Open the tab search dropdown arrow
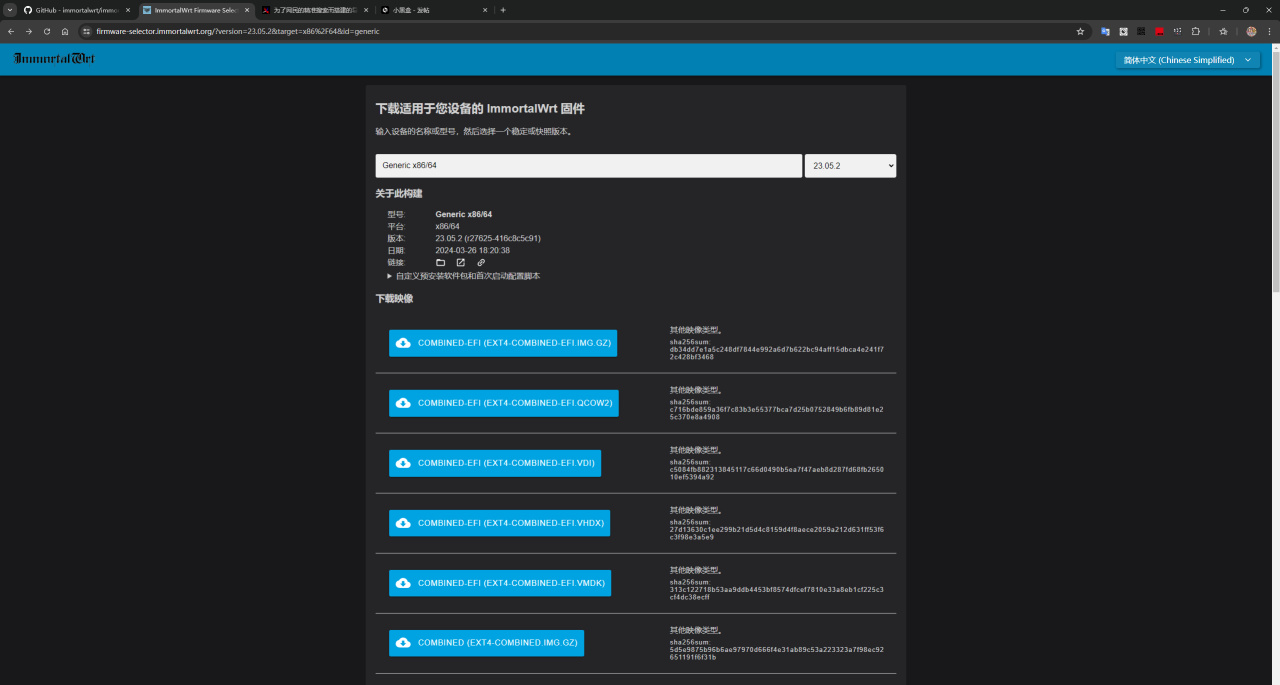Screen dimensions: 1280x685 pos(10,10)
